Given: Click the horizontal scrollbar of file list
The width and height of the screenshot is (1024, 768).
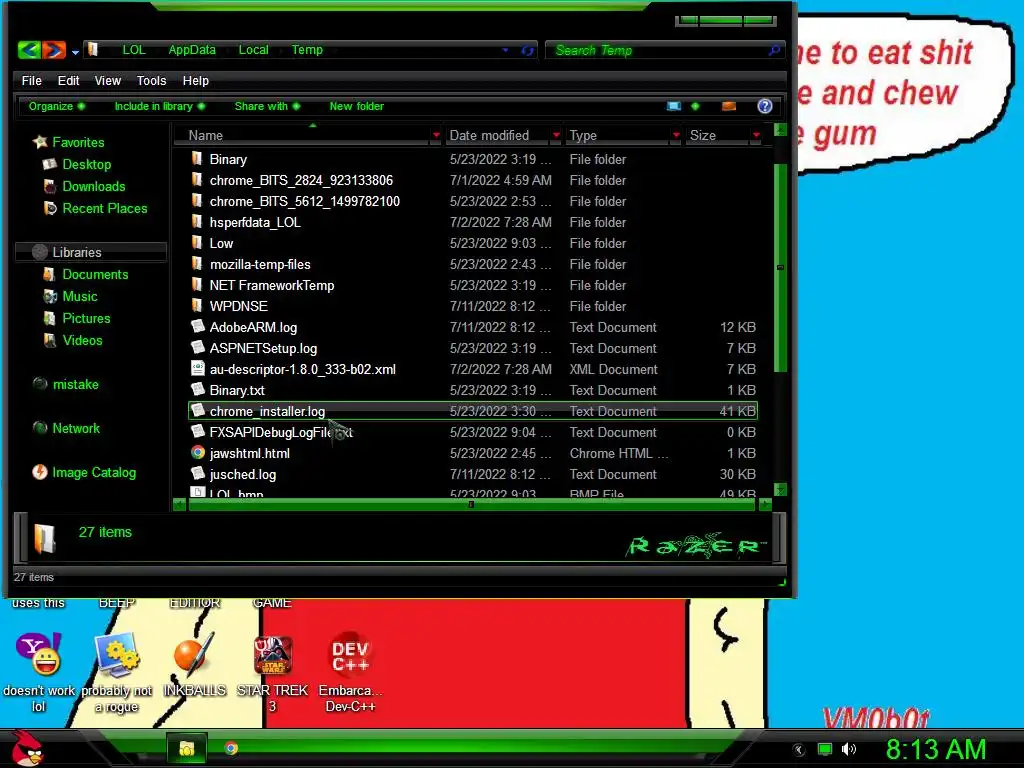Looking at the screenshot, I should [x=473, y=504].
